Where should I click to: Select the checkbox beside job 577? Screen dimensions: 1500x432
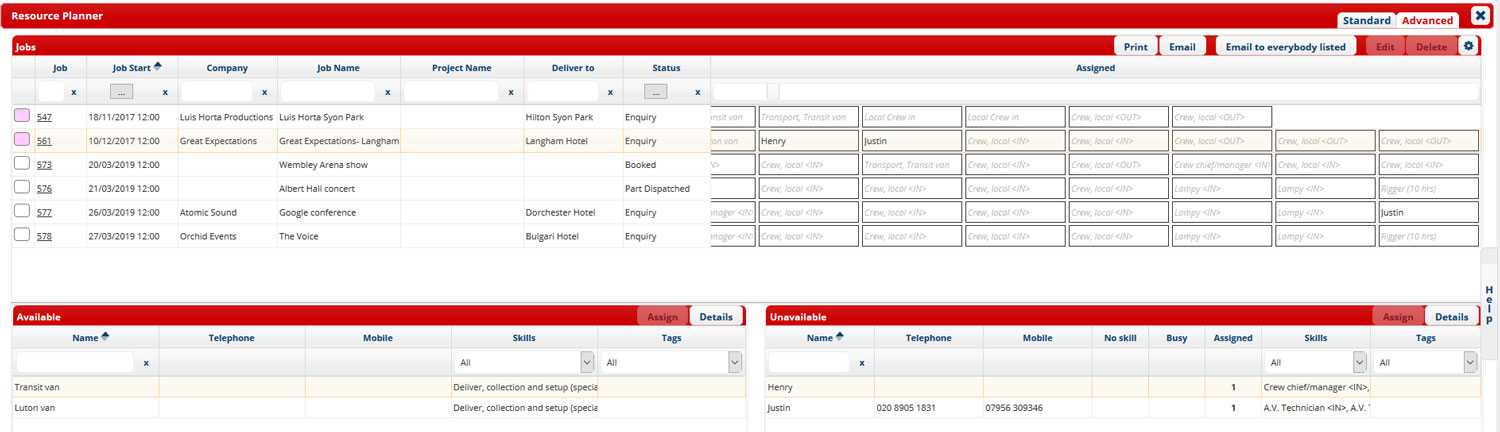22,212
